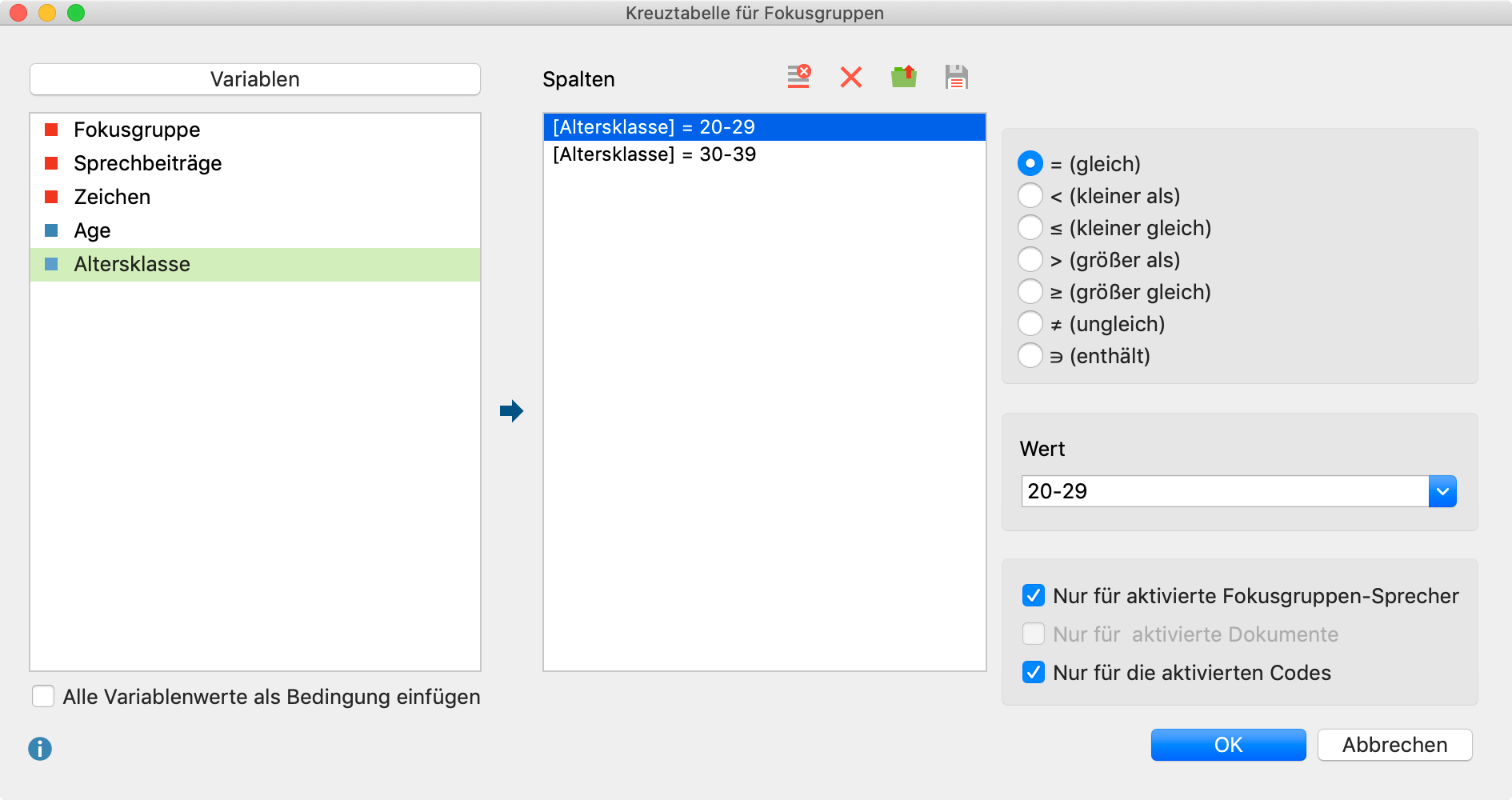Enable Alle Variablenwerte als Bedingung einfügen
The height and width of the screenshot is (800, 1512).
click(x=43, y=696)
